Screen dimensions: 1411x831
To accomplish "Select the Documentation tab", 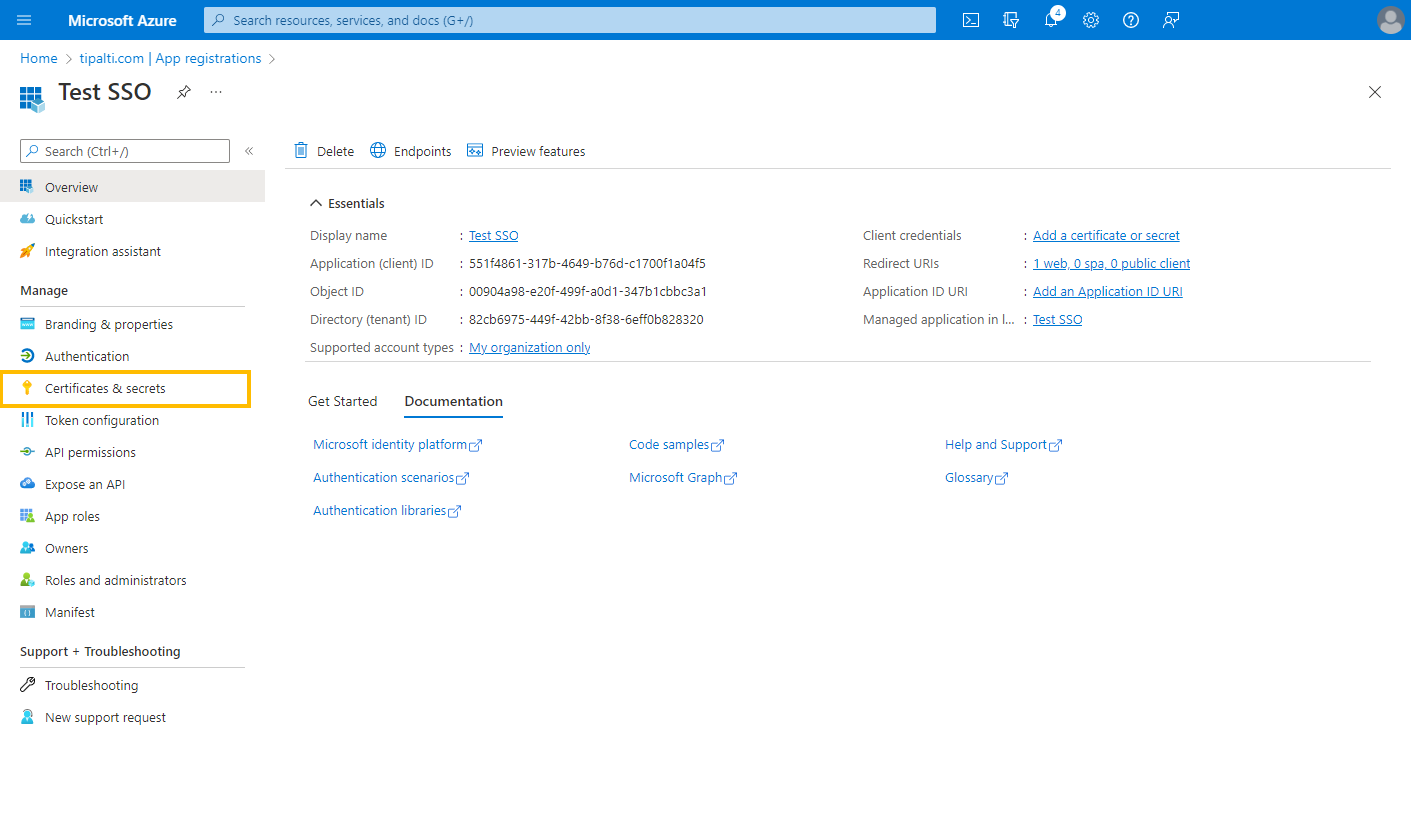I will pos(453,401).
